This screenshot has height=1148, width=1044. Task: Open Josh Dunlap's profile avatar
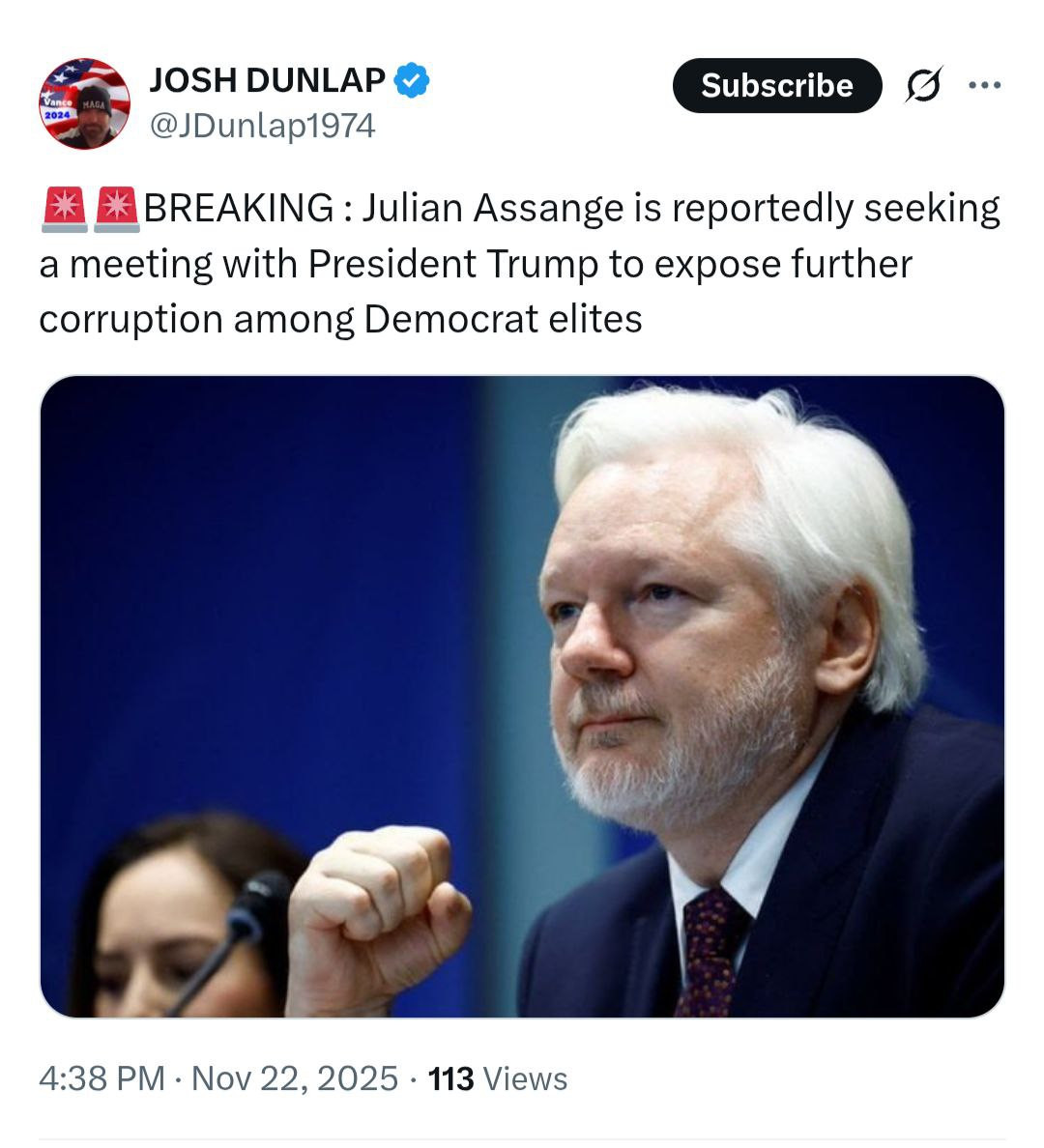85,103
